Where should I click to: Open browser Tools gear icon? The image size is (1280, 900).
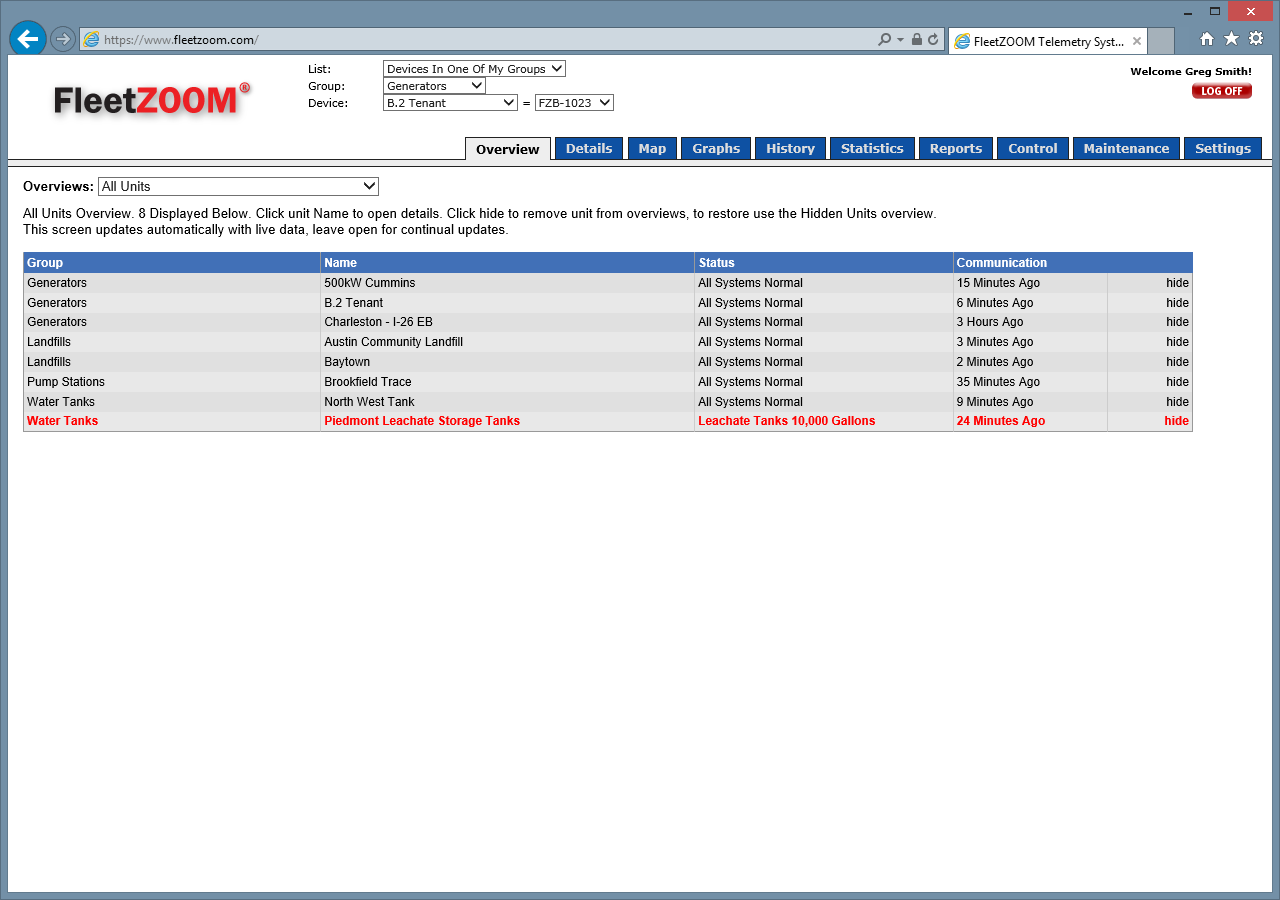point(1256,39)
